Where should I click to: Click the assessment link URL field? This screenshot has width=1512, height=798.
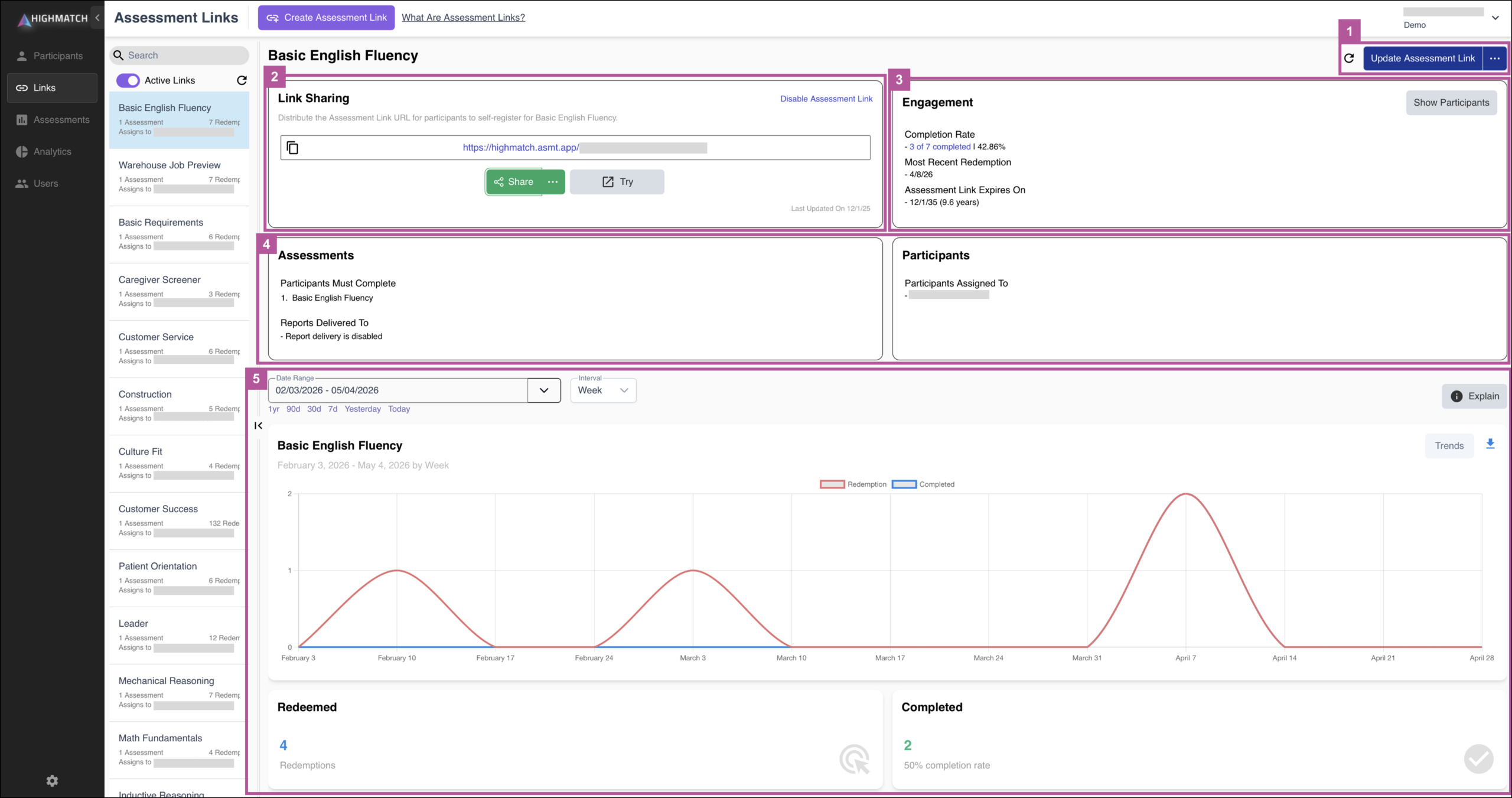click(575, 148)
